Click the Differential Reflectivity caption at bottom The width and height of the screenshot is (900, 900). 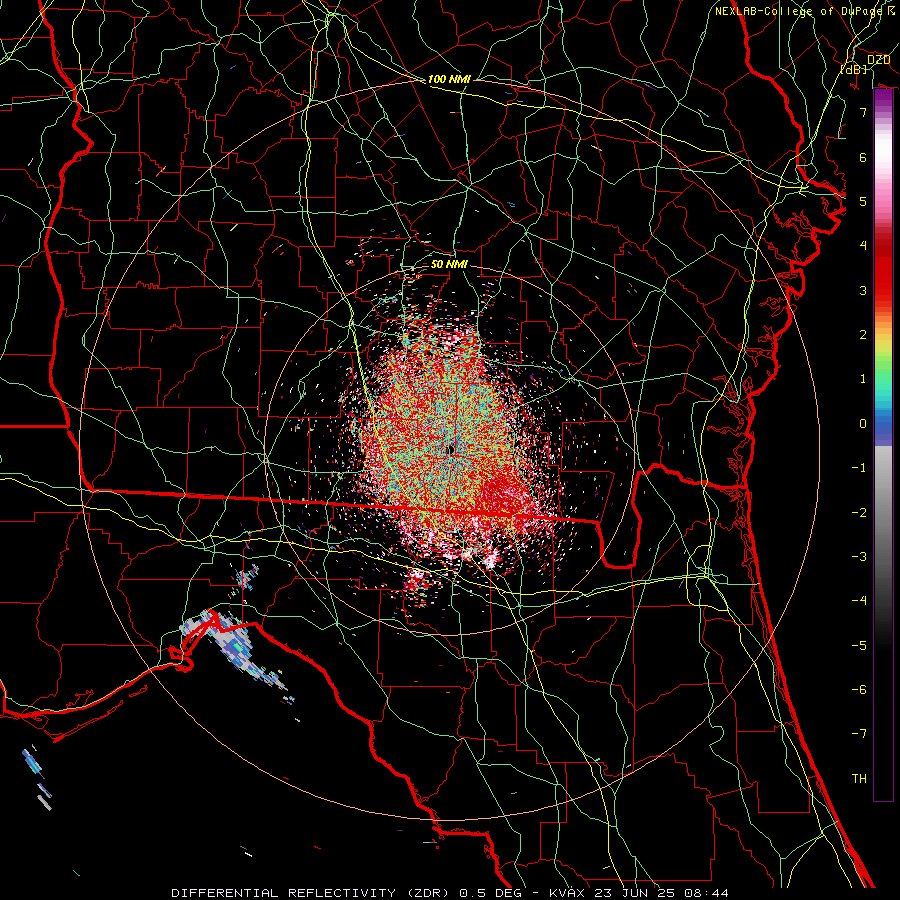pos(450,893)
